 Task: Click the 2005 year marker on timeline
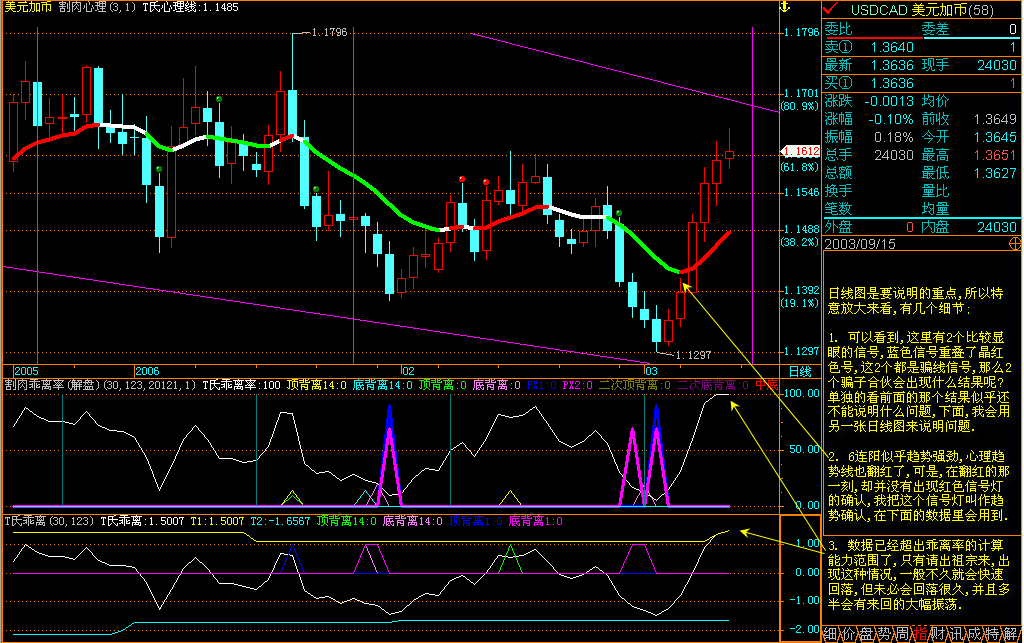pos(27,370)
